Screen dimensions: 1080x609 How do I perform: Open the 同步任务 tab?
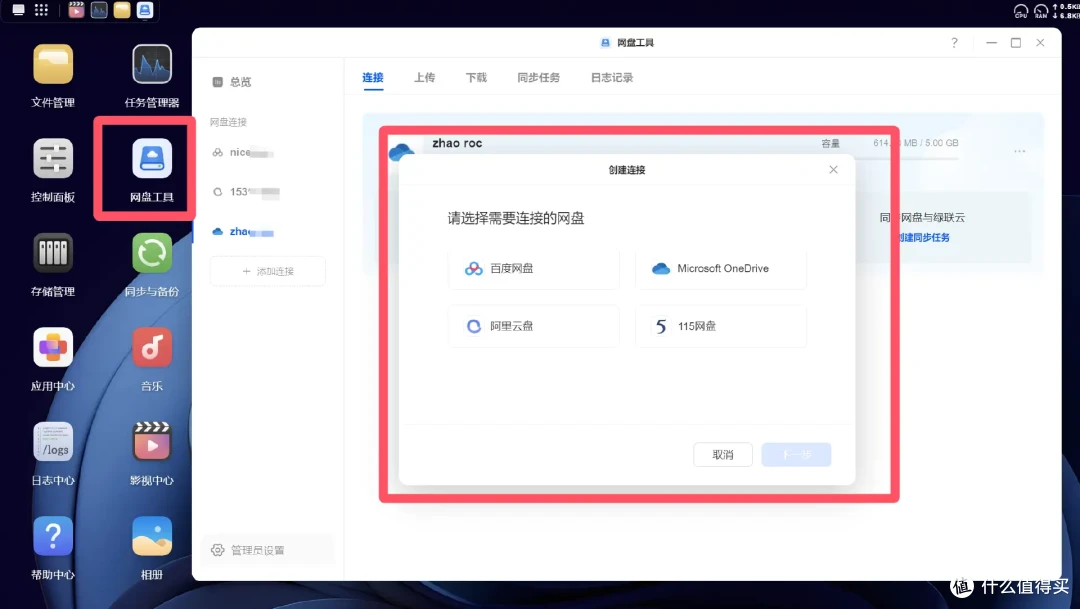(x=539, y=78)
